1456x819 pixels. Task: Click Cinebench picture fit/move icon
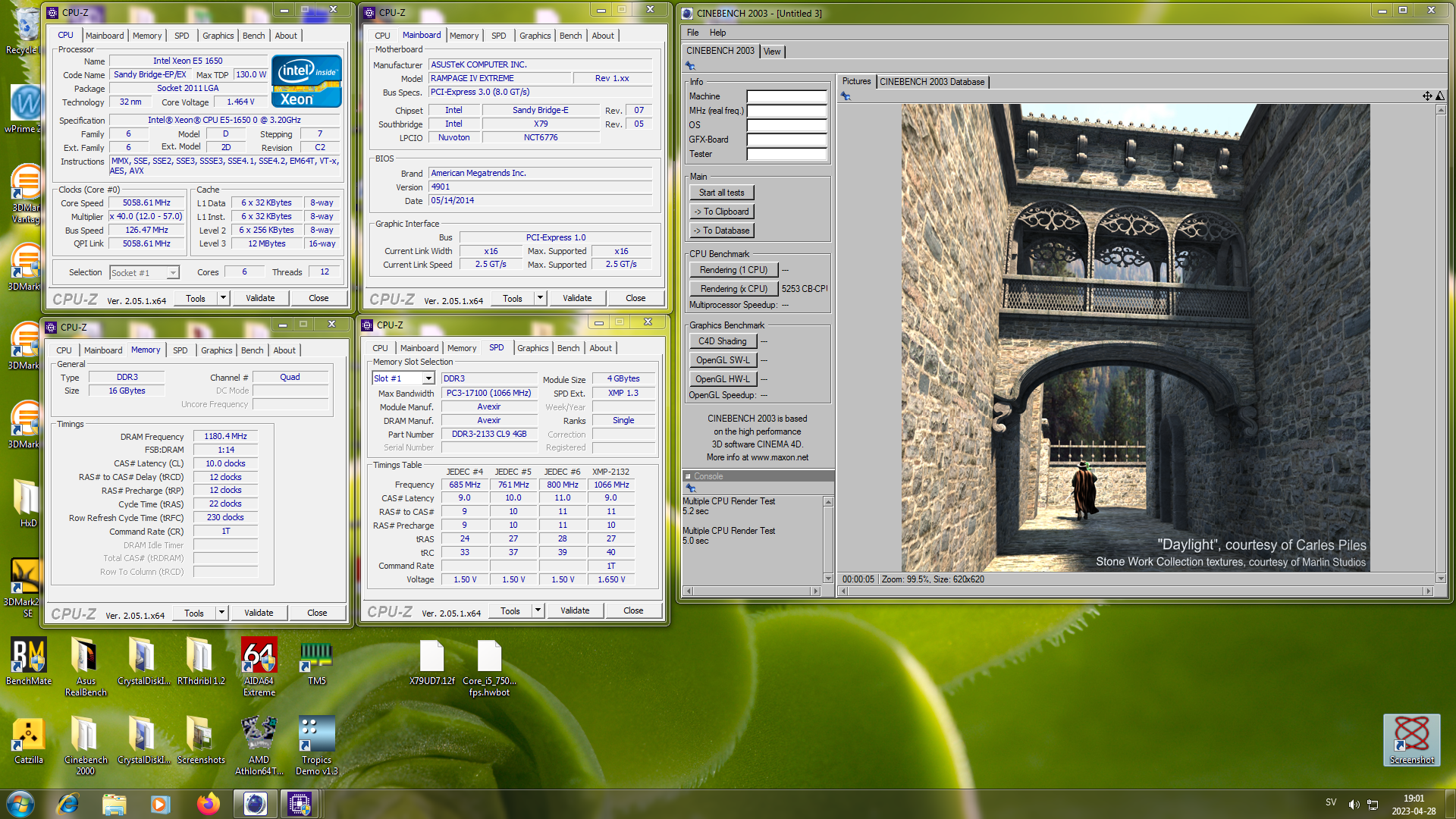(x=1427, y=96)
